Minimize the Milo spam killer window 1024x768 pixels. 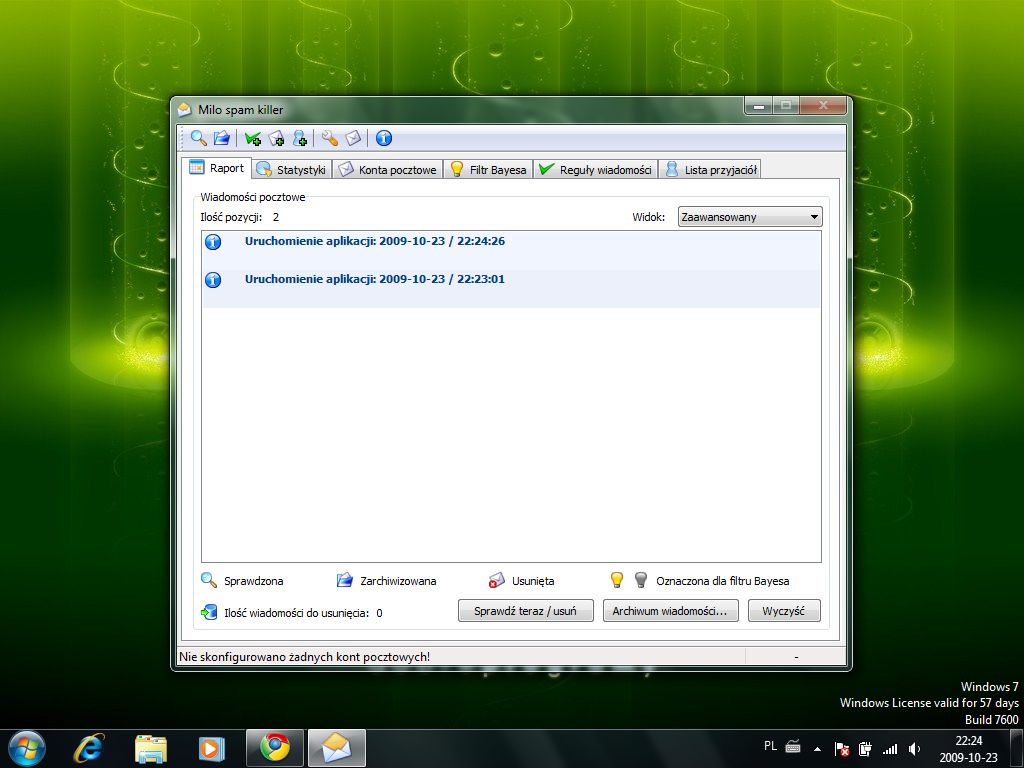759,105
